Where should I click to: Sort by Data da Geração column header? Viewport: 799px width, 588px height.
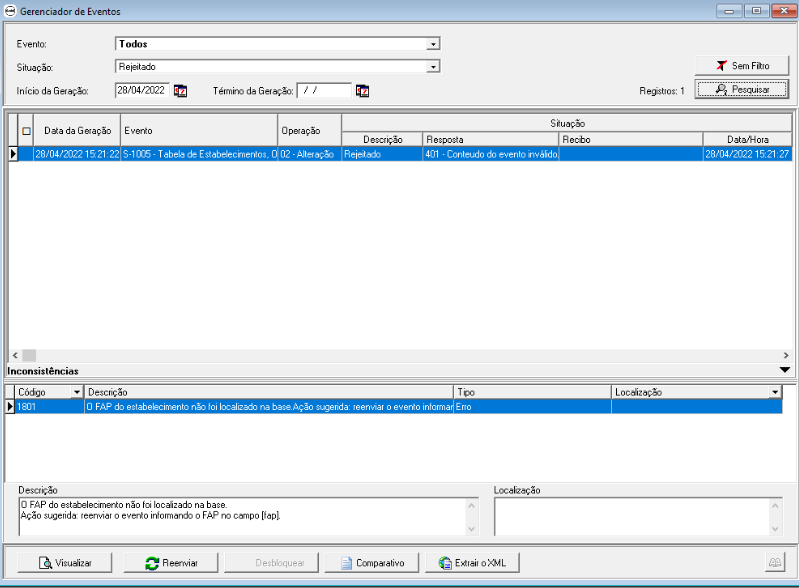(77, 131)
